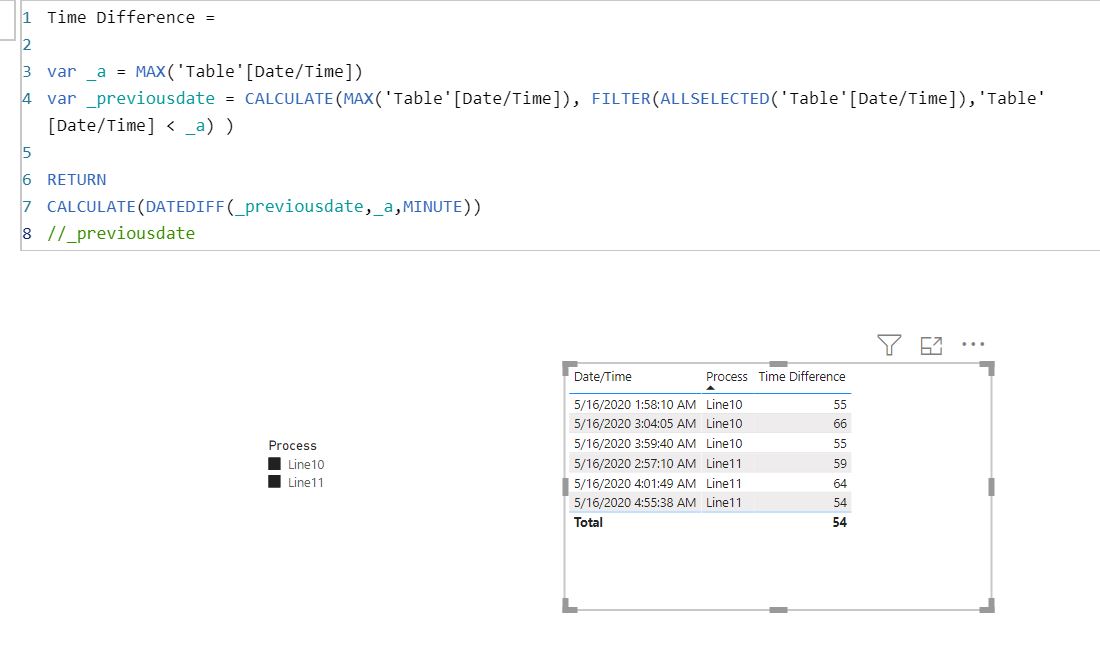This screenshot has width=1100, height=657.
Task: Select the Process slicer title
Action: [x=293, y=445]
